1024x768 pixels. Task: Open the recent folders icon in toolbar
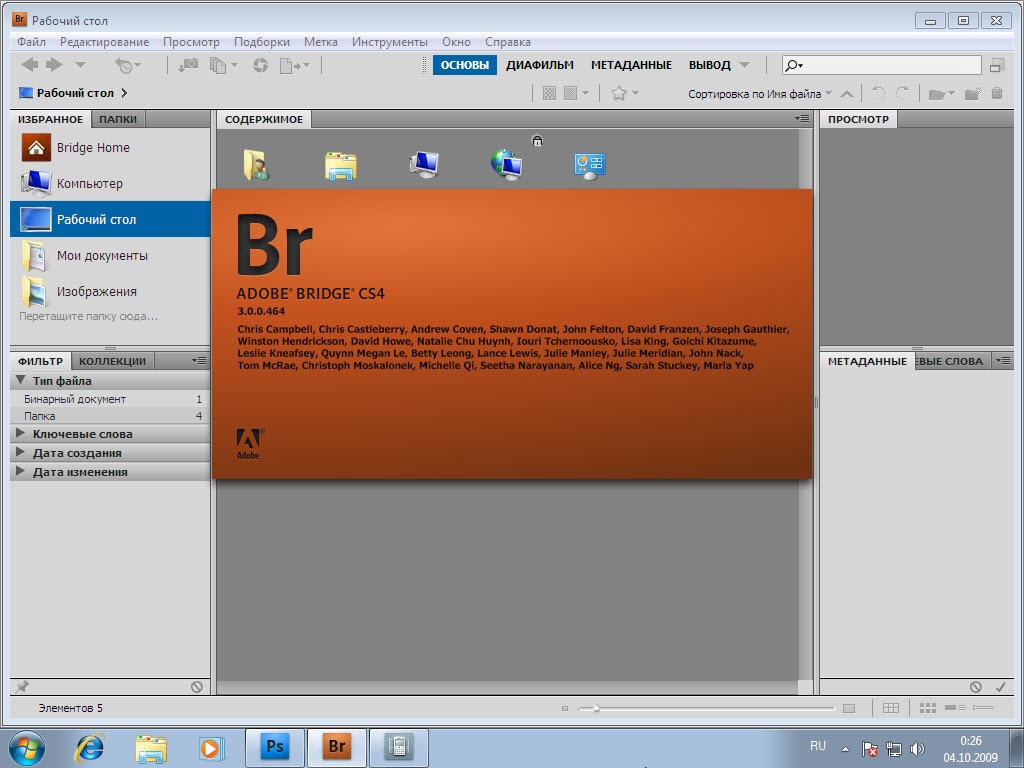click(x=941, y=94)
